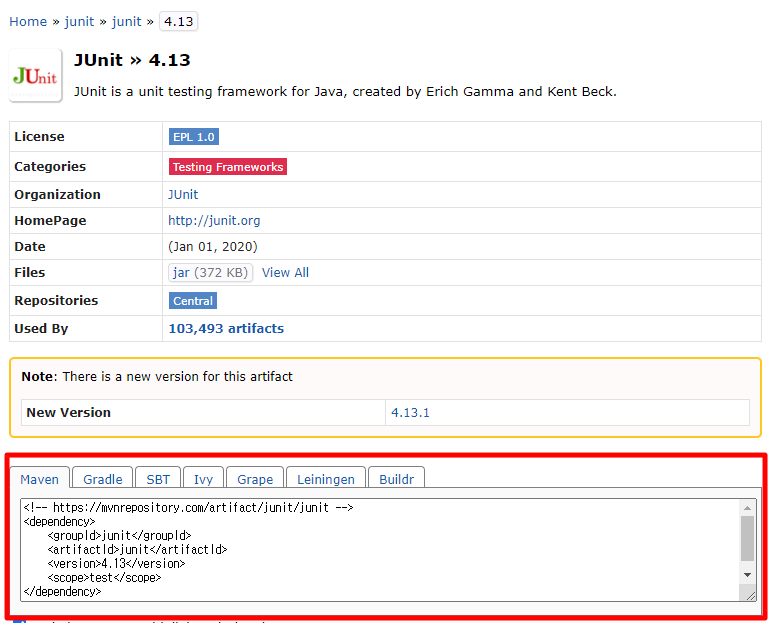This screenshot has width=769, height=623.
Task: Click the HomePage row label
Action: coord(50,221)
